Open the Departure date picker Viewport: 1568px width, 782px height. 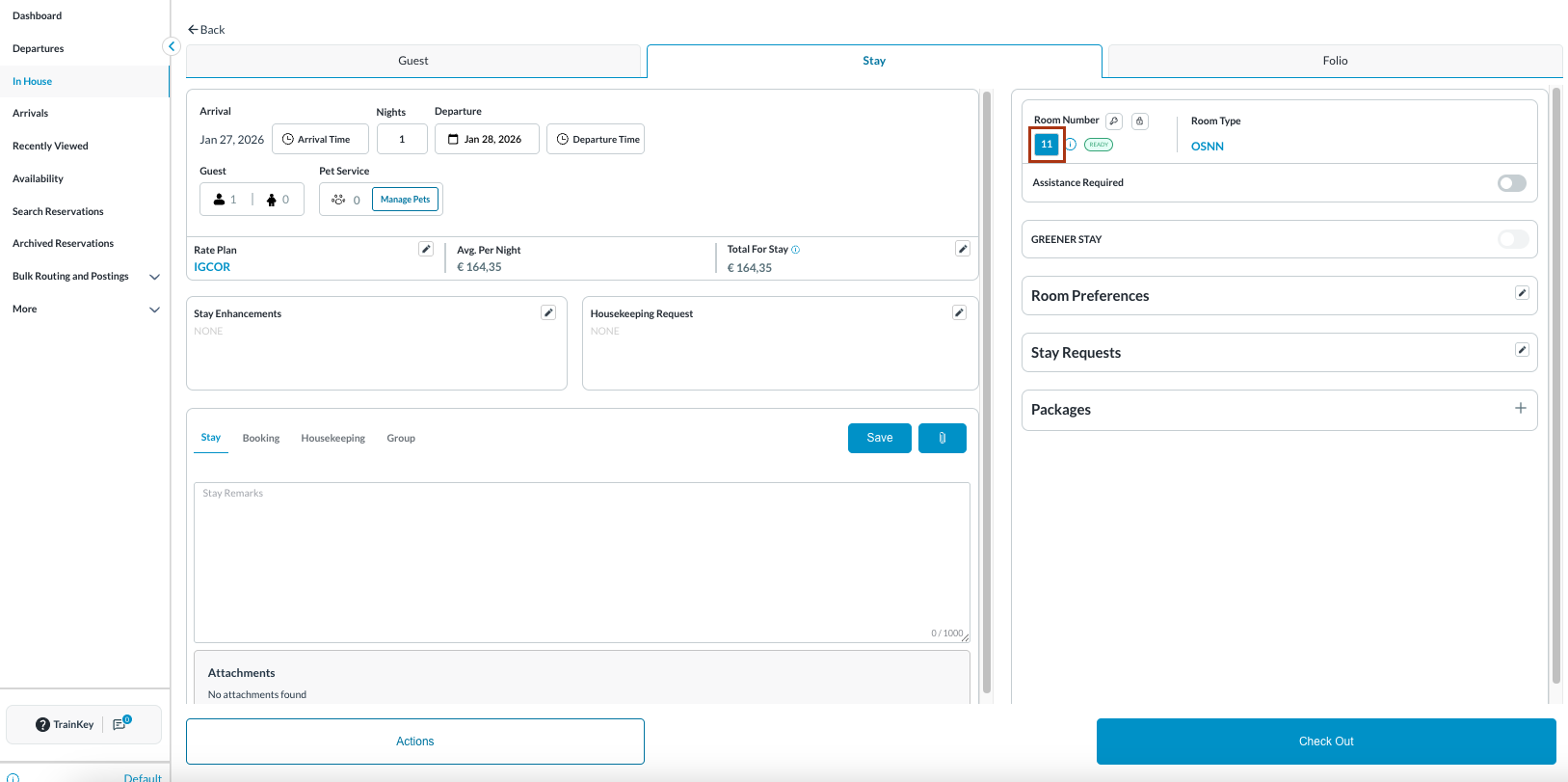(487, 139)
